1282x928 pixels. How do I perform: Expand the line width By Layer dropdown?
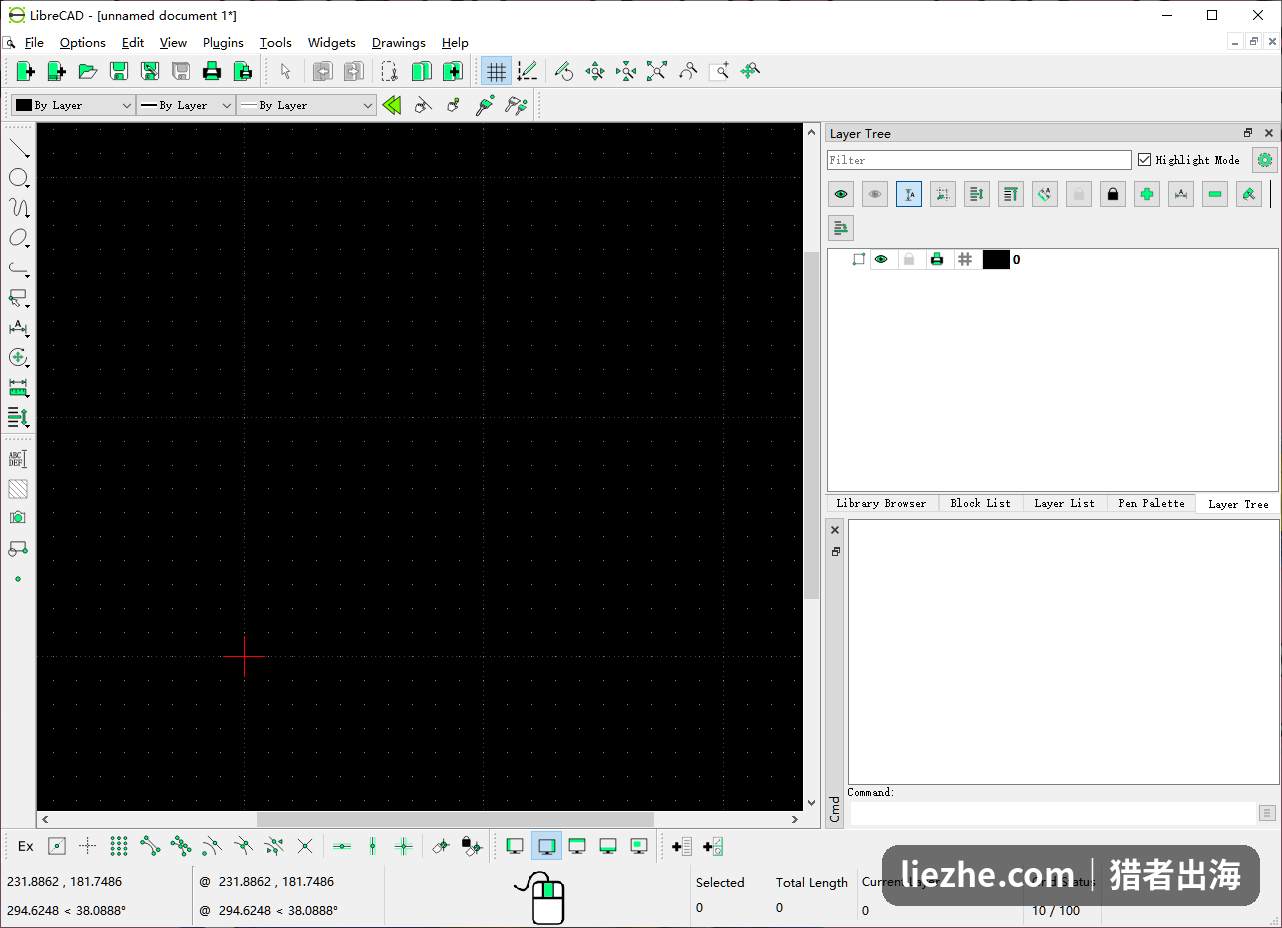point(186,105)
